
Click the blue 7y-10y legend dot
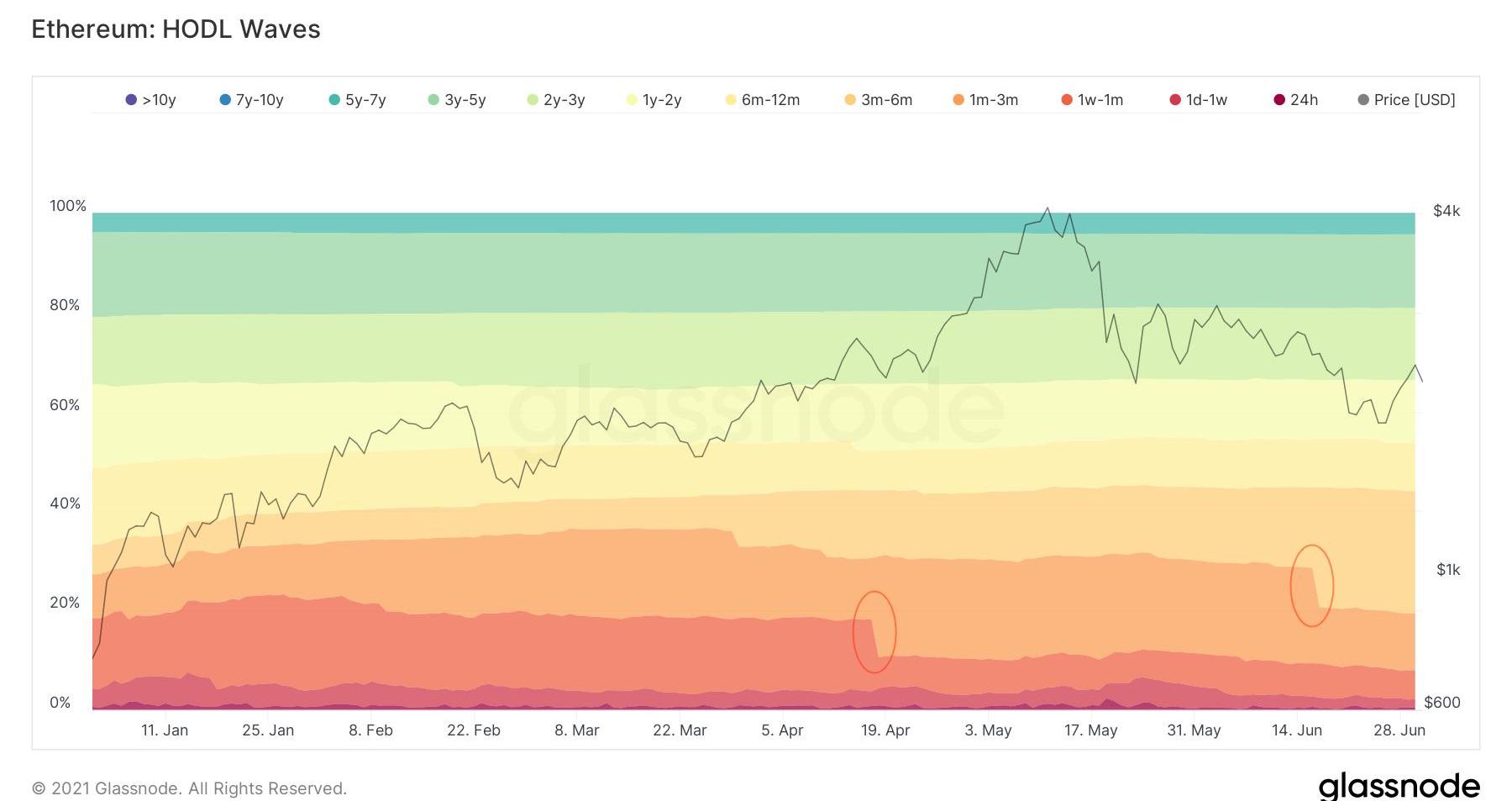click(225, 100)
